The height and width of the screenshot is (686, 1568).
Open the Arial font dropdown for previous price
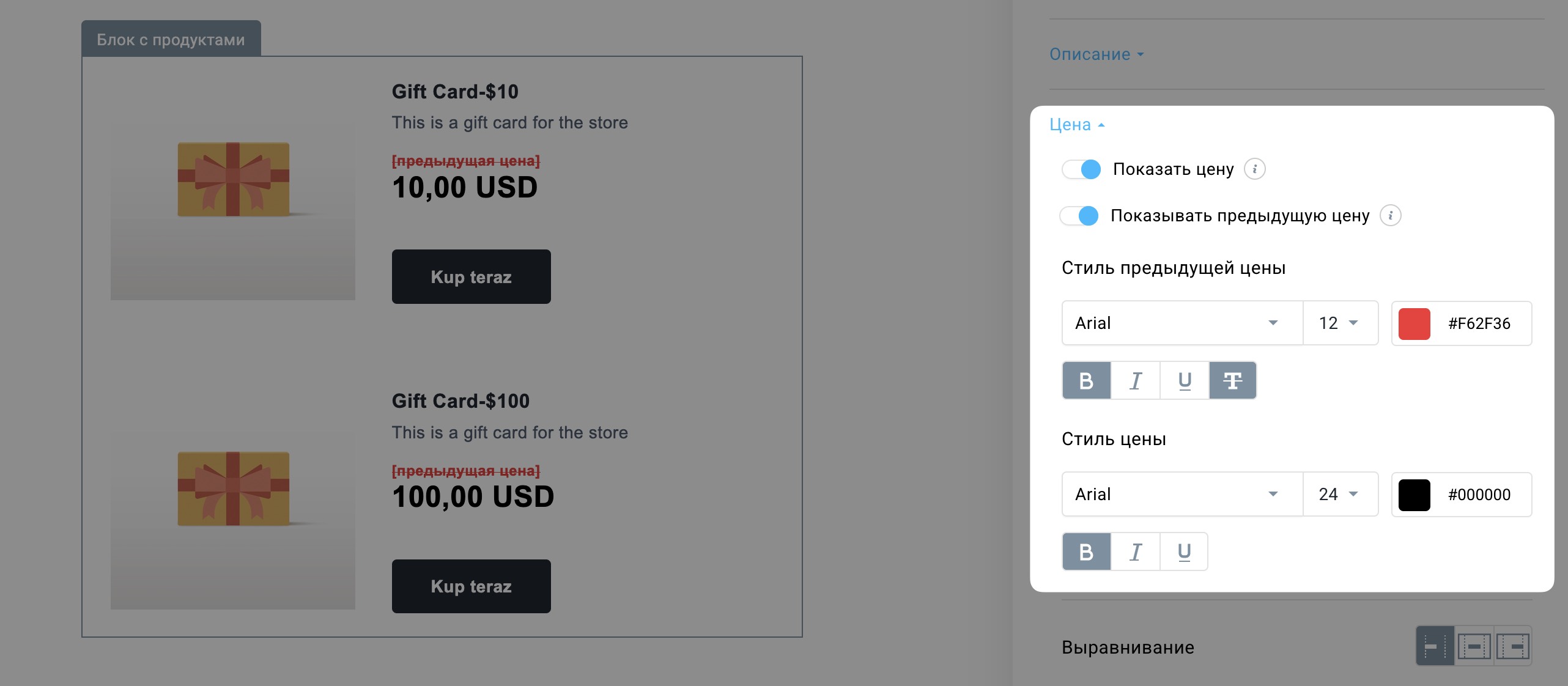(1182, 323)
